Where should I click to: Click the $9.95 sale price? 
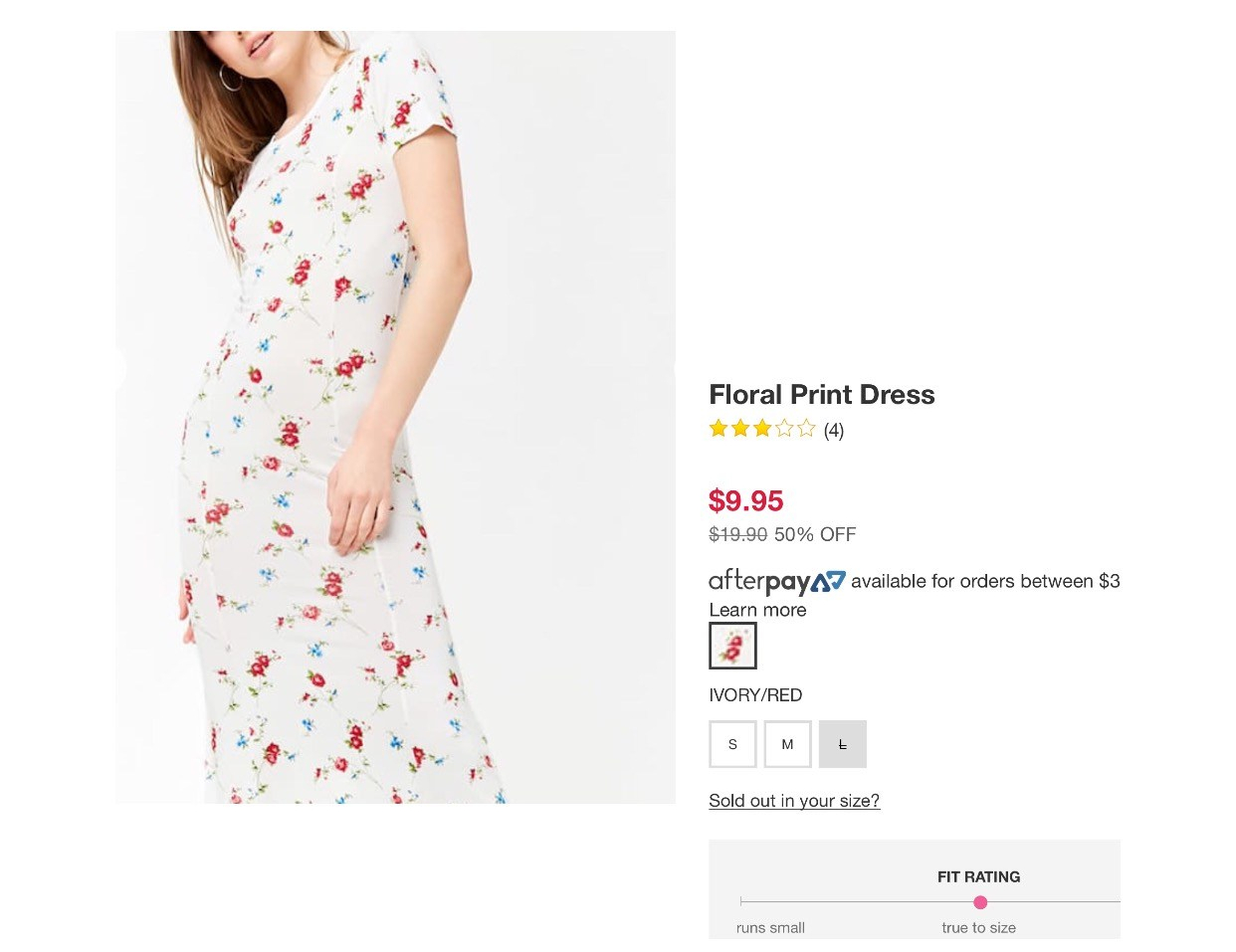745,500
